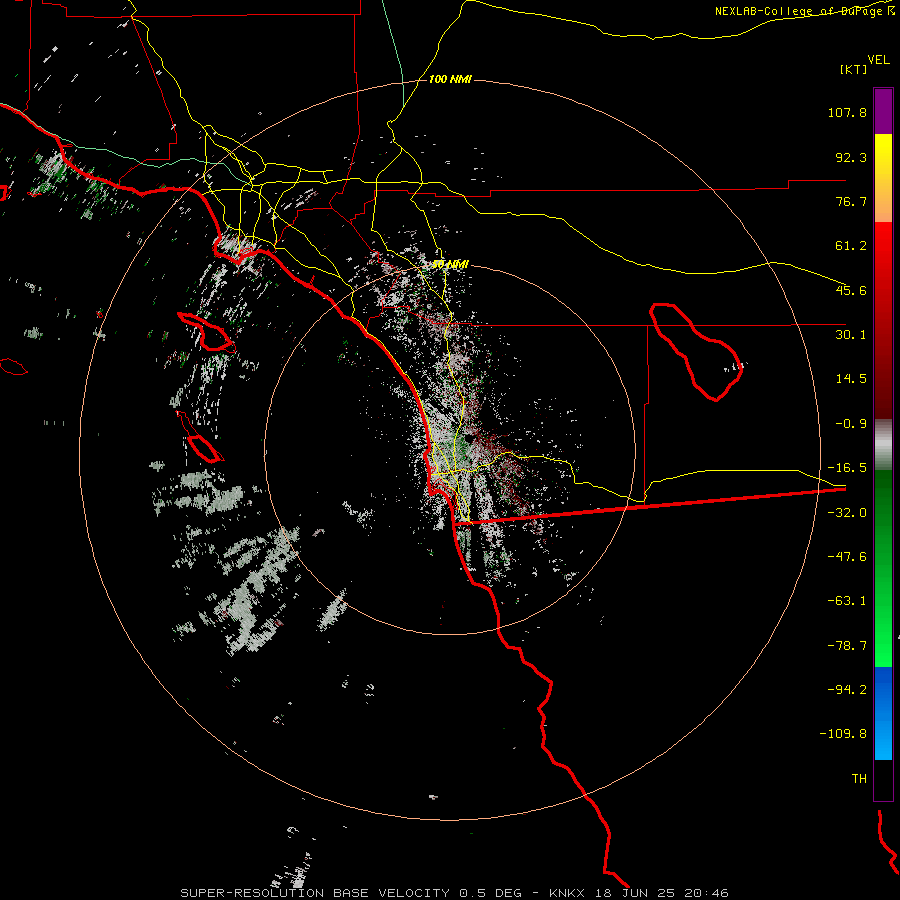Pick the gray near-zero segment of the color bar
Image resolution: width=900 pixels, height=900 pixels.
883,445
